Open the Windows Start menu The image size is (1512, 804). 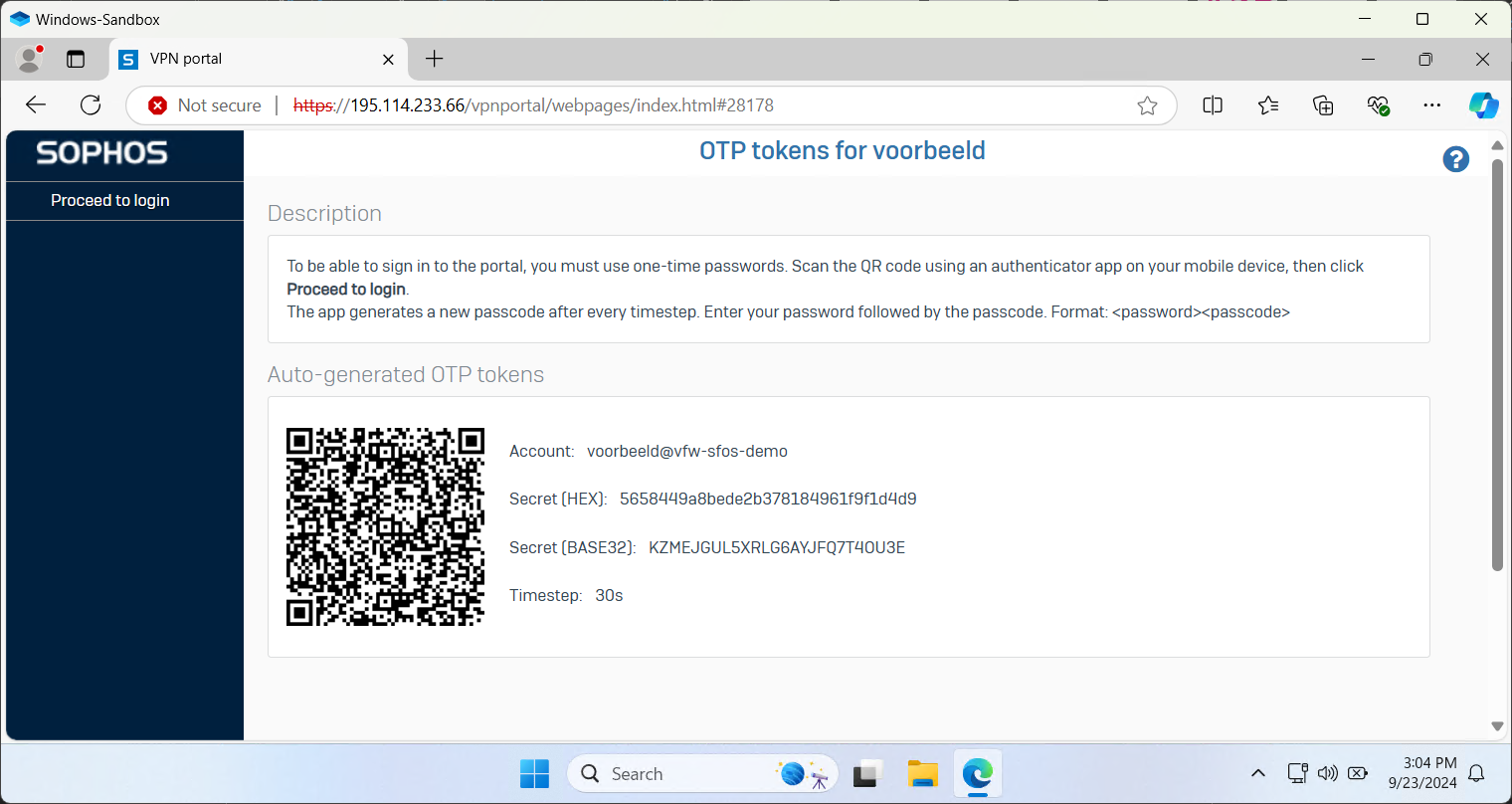(534, 773)
